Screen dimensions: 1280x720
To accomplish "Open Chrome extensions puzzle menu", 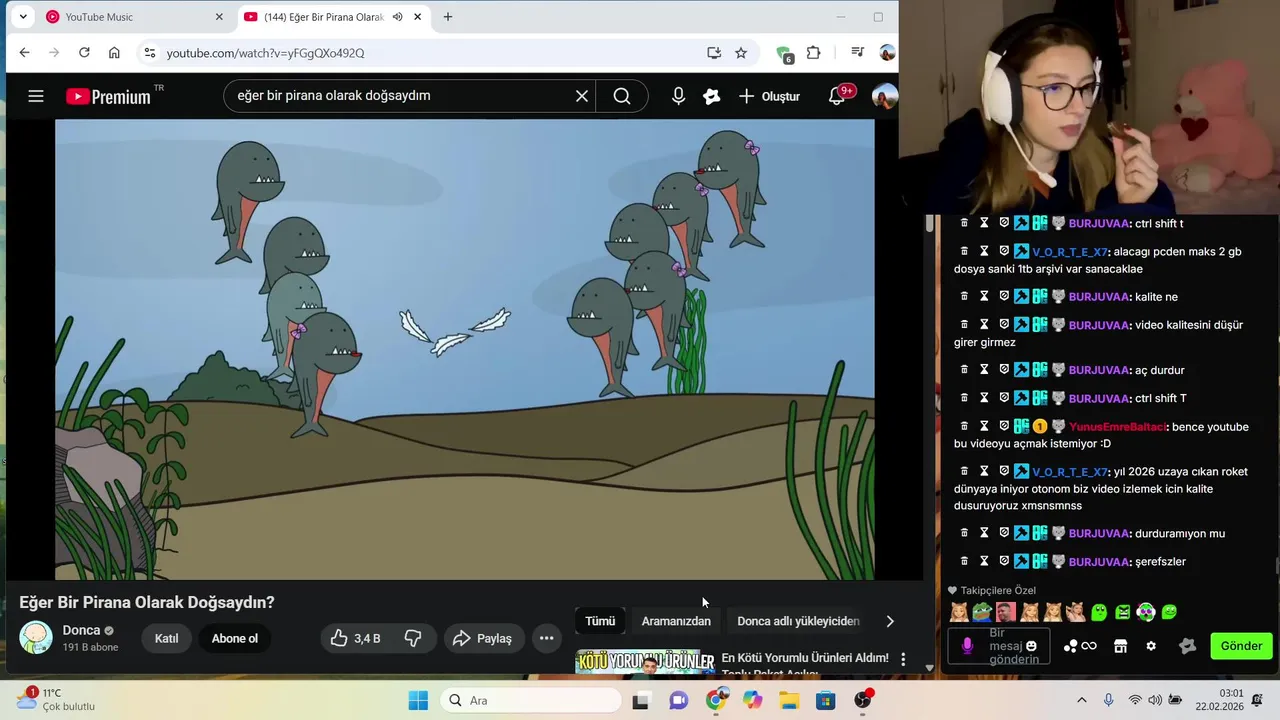I will coord(814,53).
